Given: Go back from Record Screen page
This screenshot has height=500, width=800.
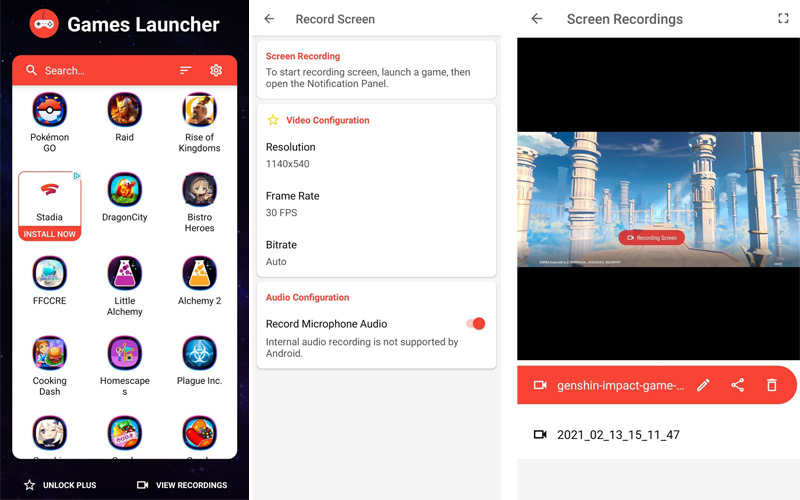Looking at the screenshot, I should [x=269, y=19].
